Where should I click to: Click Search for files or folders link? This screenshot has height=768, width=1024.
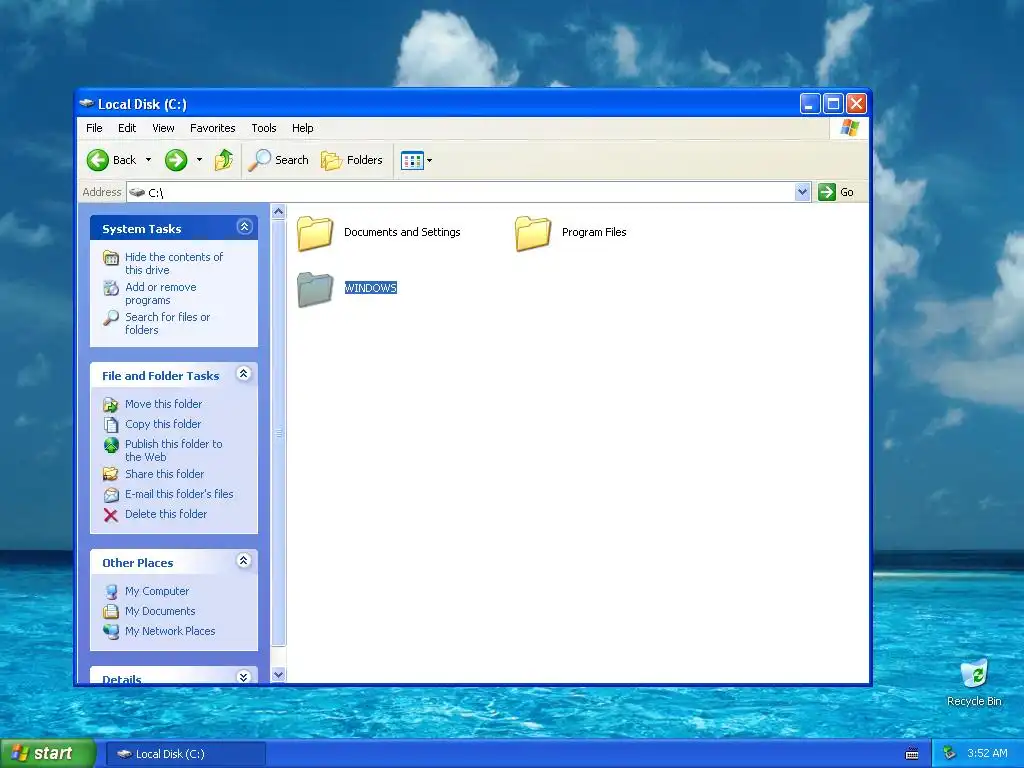tap(167, 323)
